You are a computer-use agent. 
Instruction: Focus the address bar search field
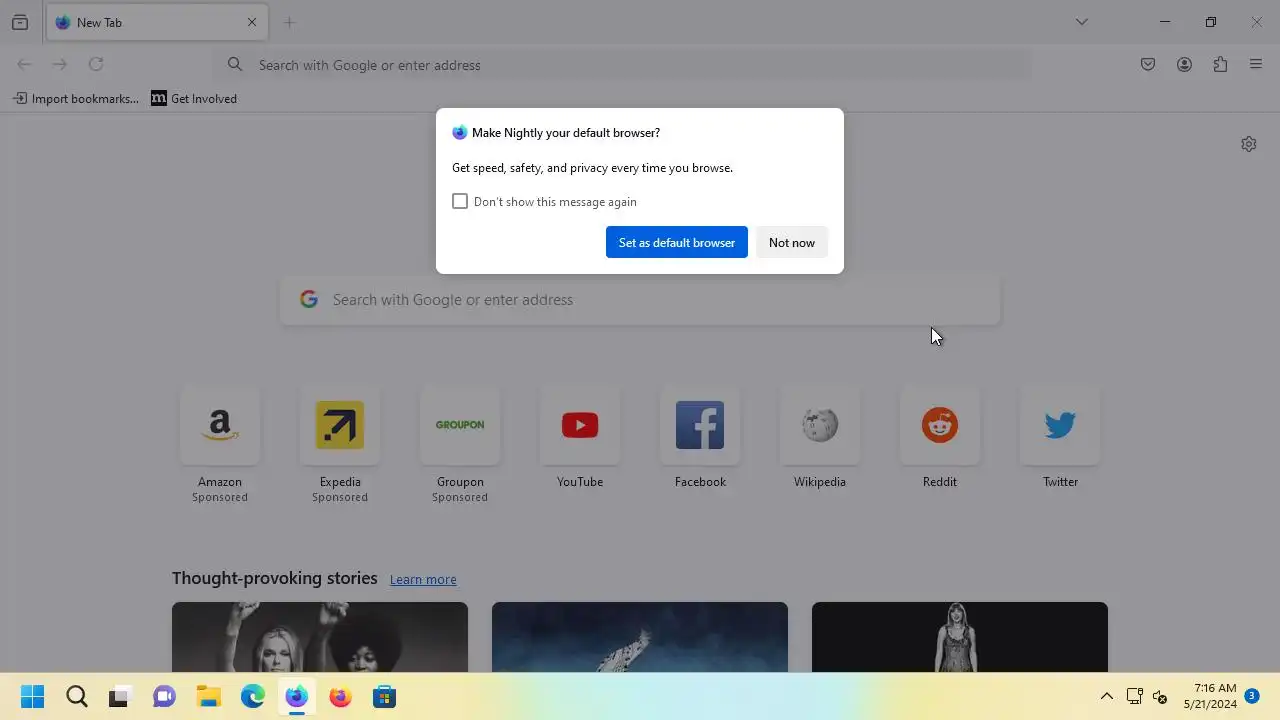point(623,64)
